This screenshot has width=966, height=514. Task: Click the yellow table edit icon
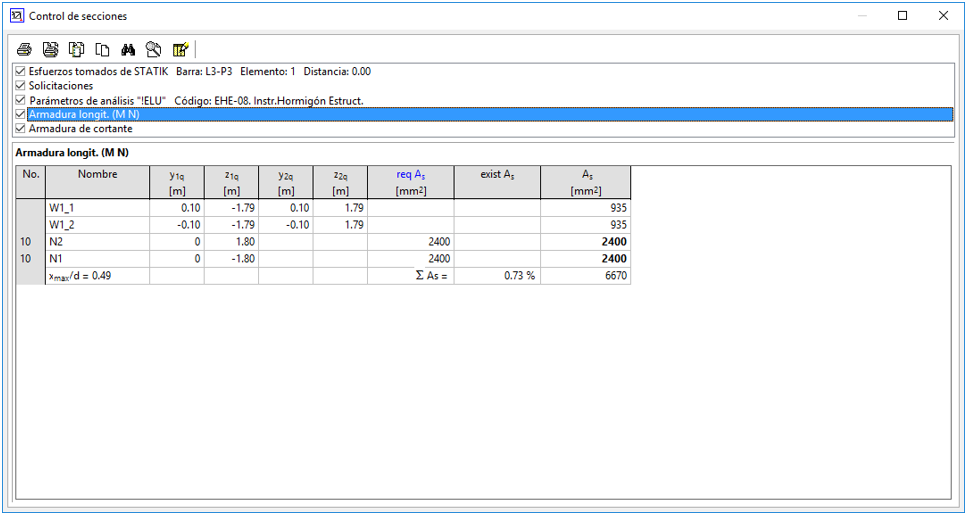coord(180,49)
